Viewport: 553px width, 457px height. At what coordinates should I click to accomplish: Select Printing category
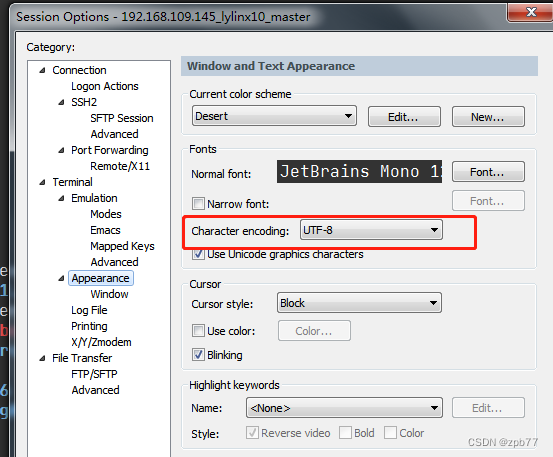click(89, 326)
